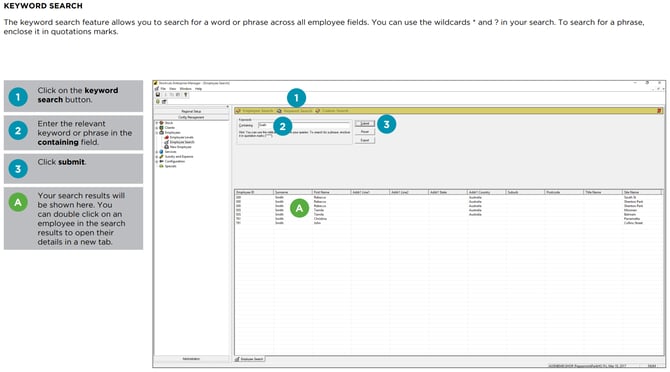
Task: Expand the Stock tree node
Action: pos(157,123)
